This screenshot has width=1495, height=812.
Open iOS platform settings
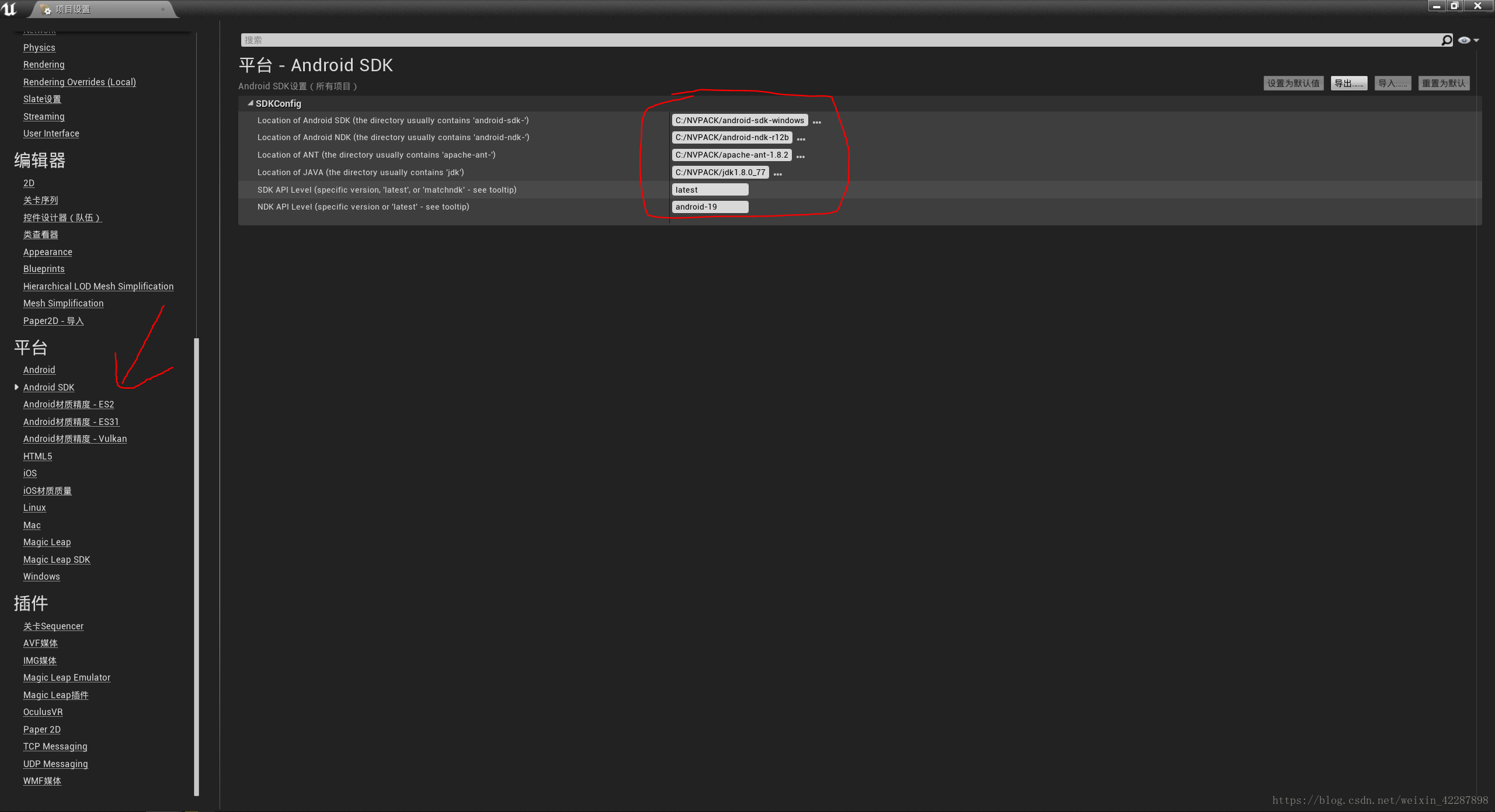[x=30, y=473]
